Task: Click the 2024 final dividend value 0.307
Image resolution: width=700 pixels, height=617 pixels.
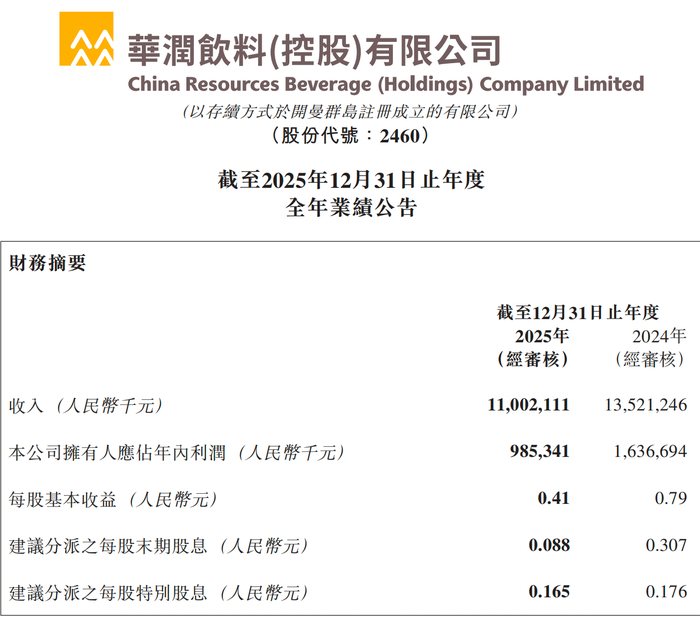Action: click(667, 546)
